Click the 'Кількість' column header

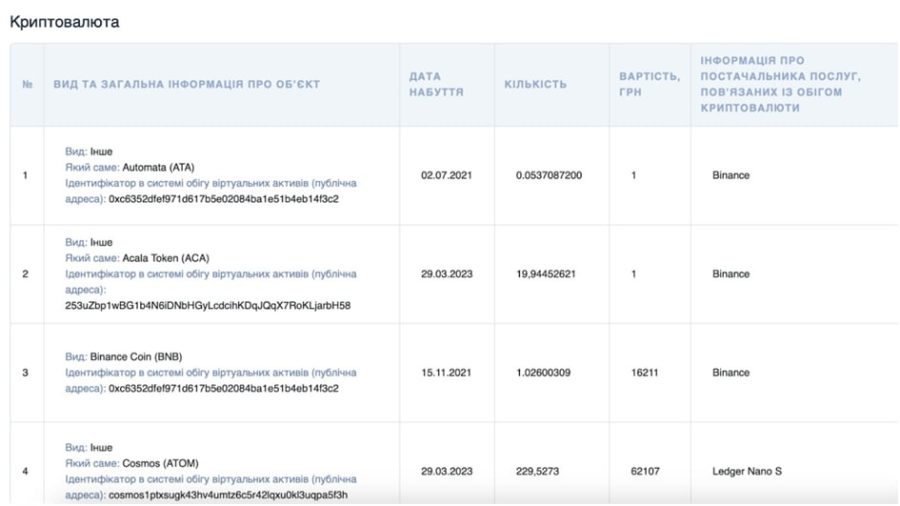[535, 84]
